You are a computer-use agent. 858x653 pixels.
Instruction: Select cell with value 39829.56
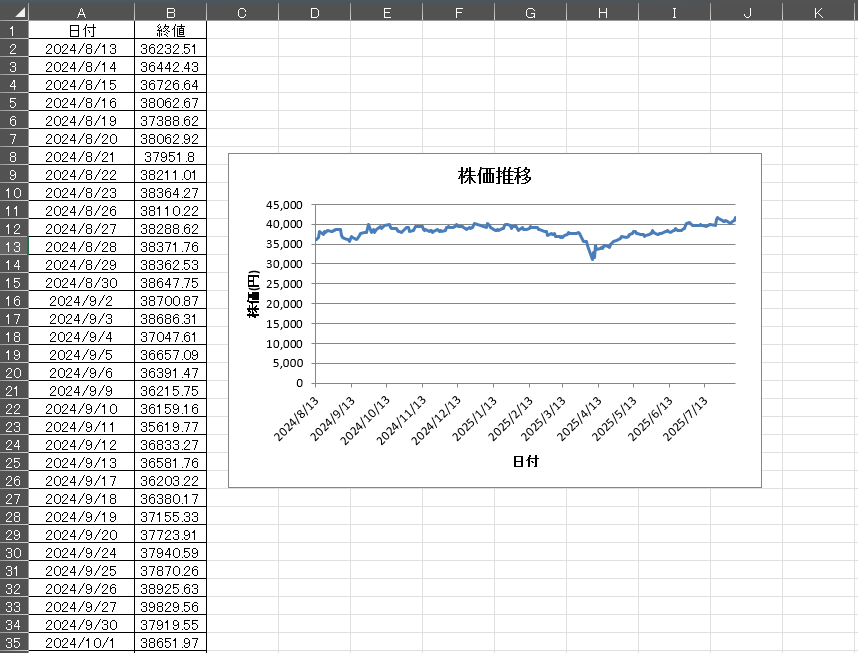click(x=170, y=607)
